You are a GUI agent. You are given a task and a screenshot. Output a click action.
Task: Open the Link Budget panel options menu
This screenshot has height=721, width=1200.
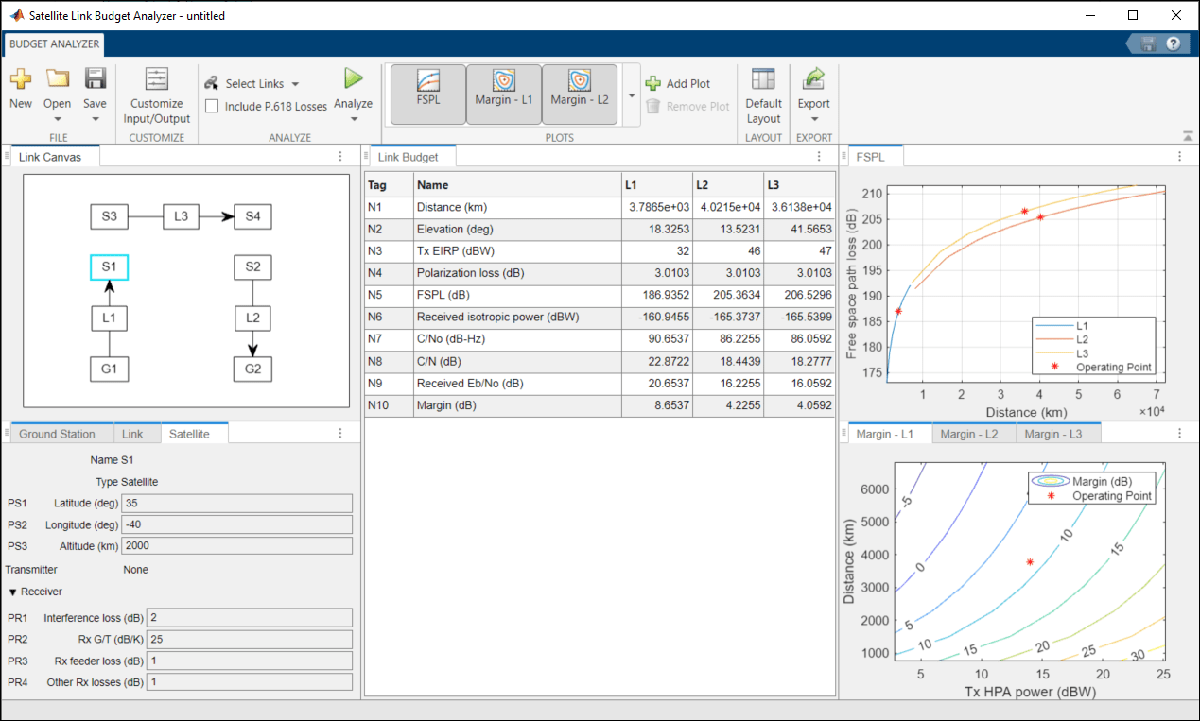819,157
